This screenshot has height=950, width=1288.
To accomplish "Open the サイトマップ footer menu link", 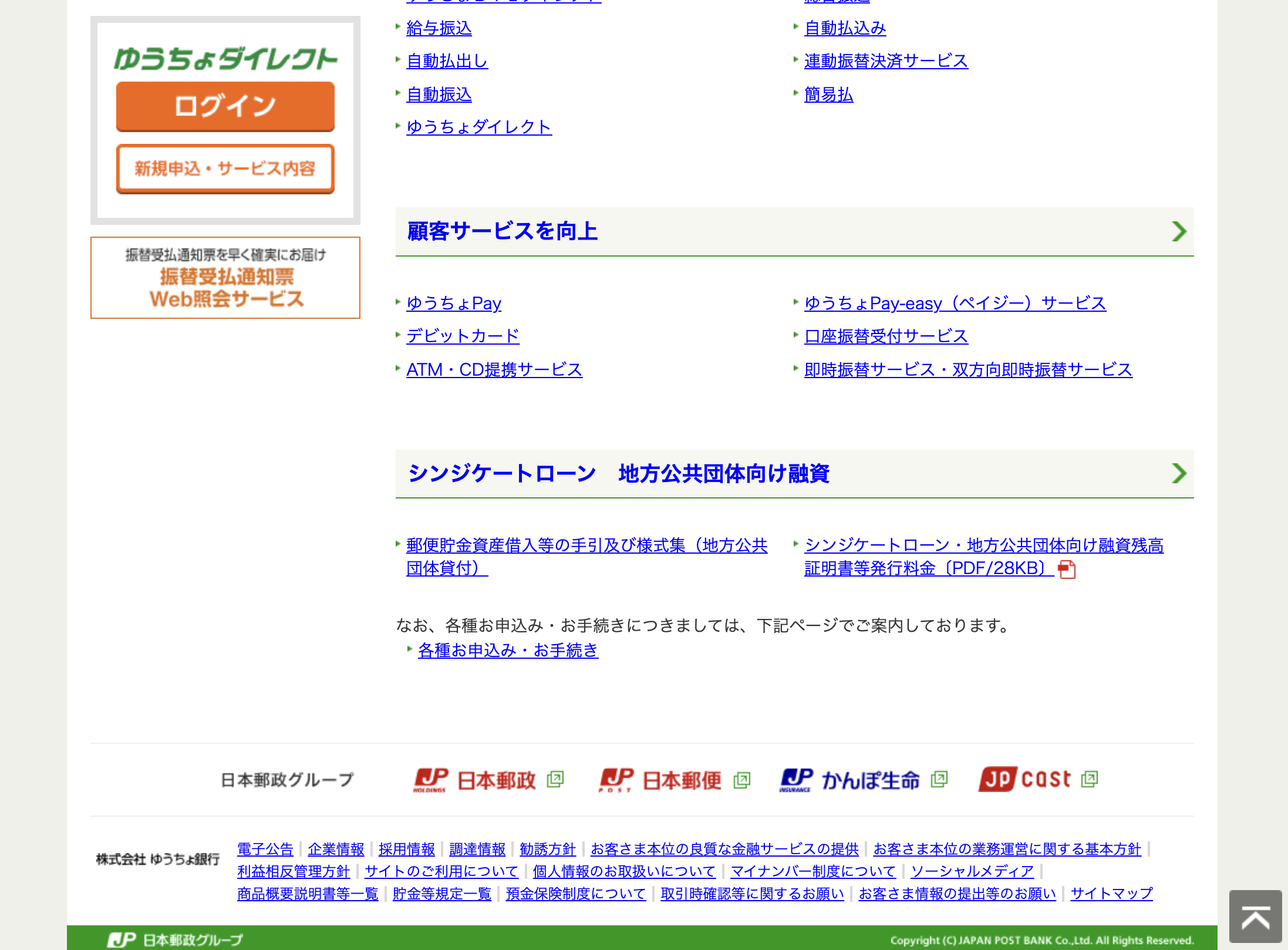I will (x=1111, y=894).
